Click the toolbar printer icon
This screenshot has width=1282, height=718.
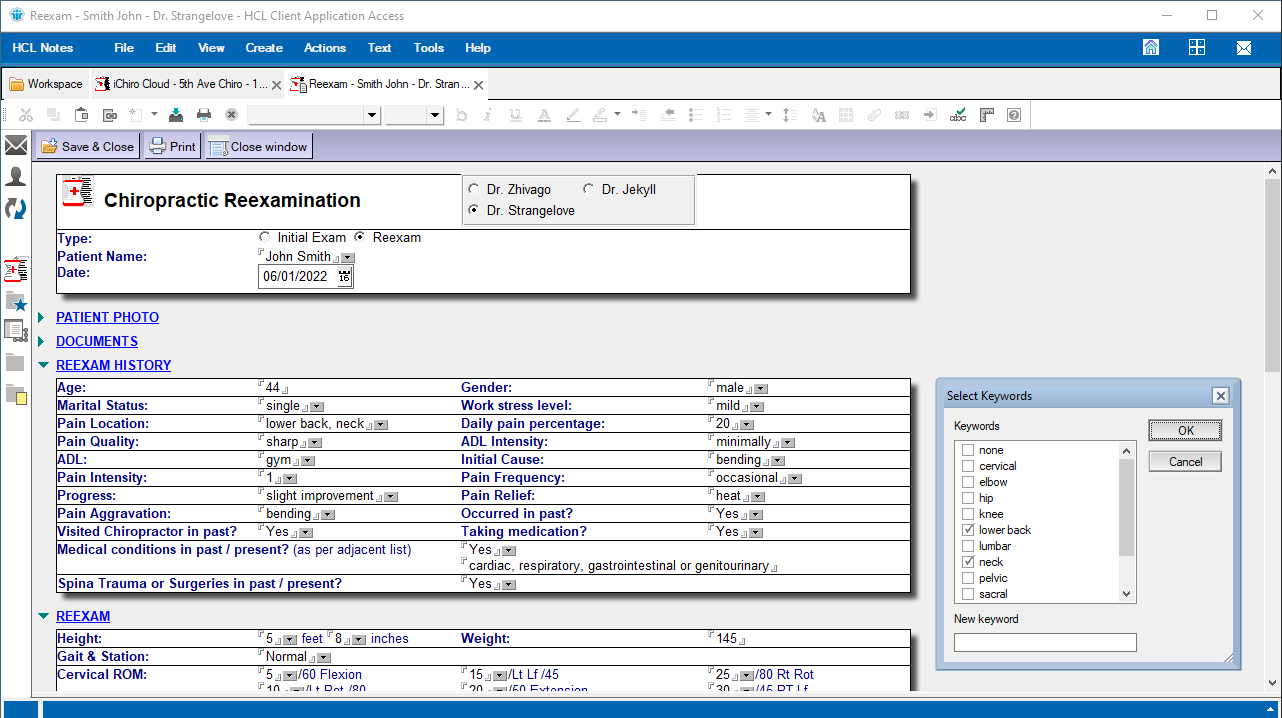coord(204,115)
